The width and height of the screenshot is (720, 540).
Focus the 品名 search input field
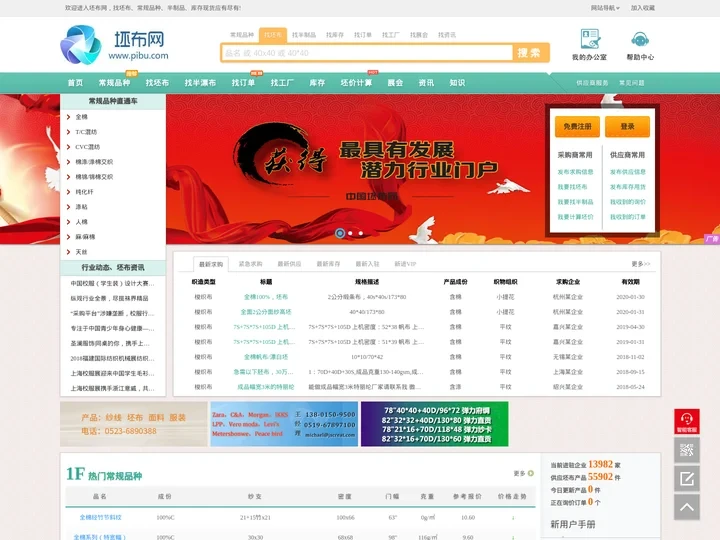[x=367, y=53]
